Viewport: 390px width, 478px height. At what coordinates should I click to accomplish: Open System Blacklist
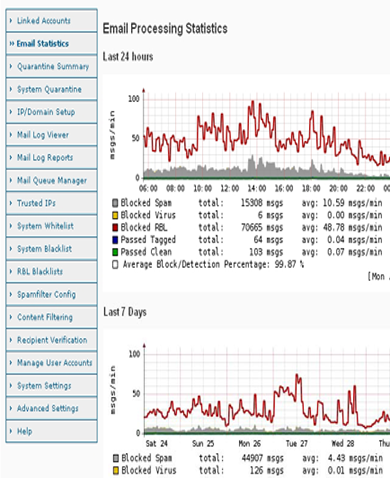[51, 249]
